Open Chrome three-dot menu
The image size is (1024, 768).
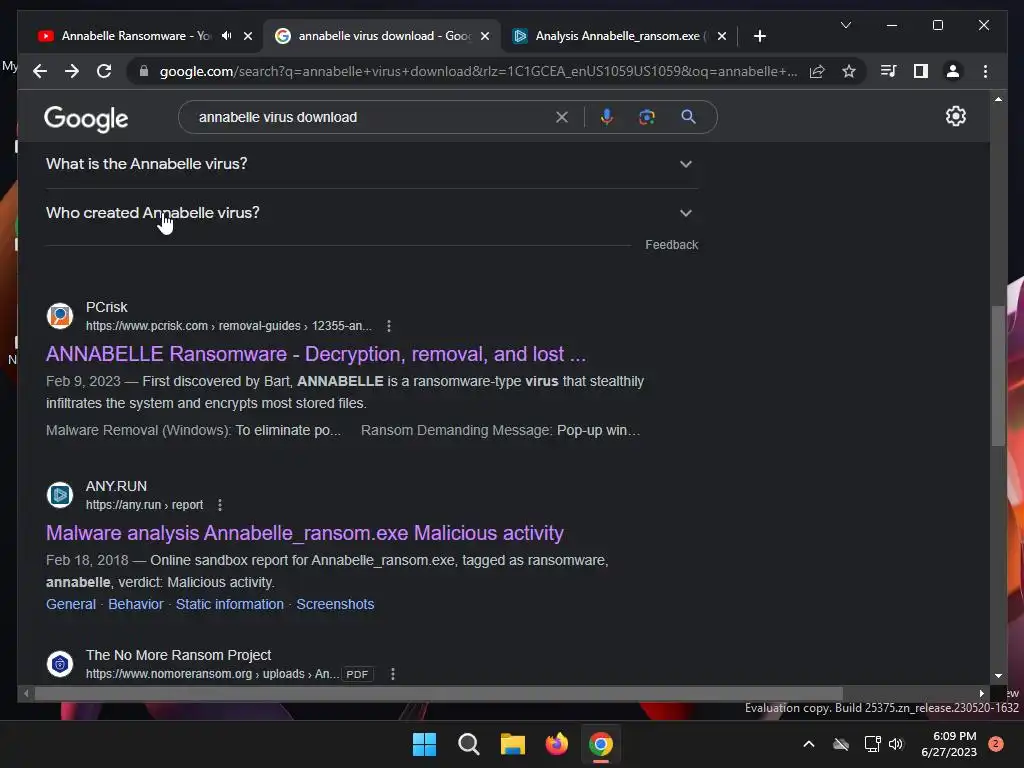(x=985, y=71)
